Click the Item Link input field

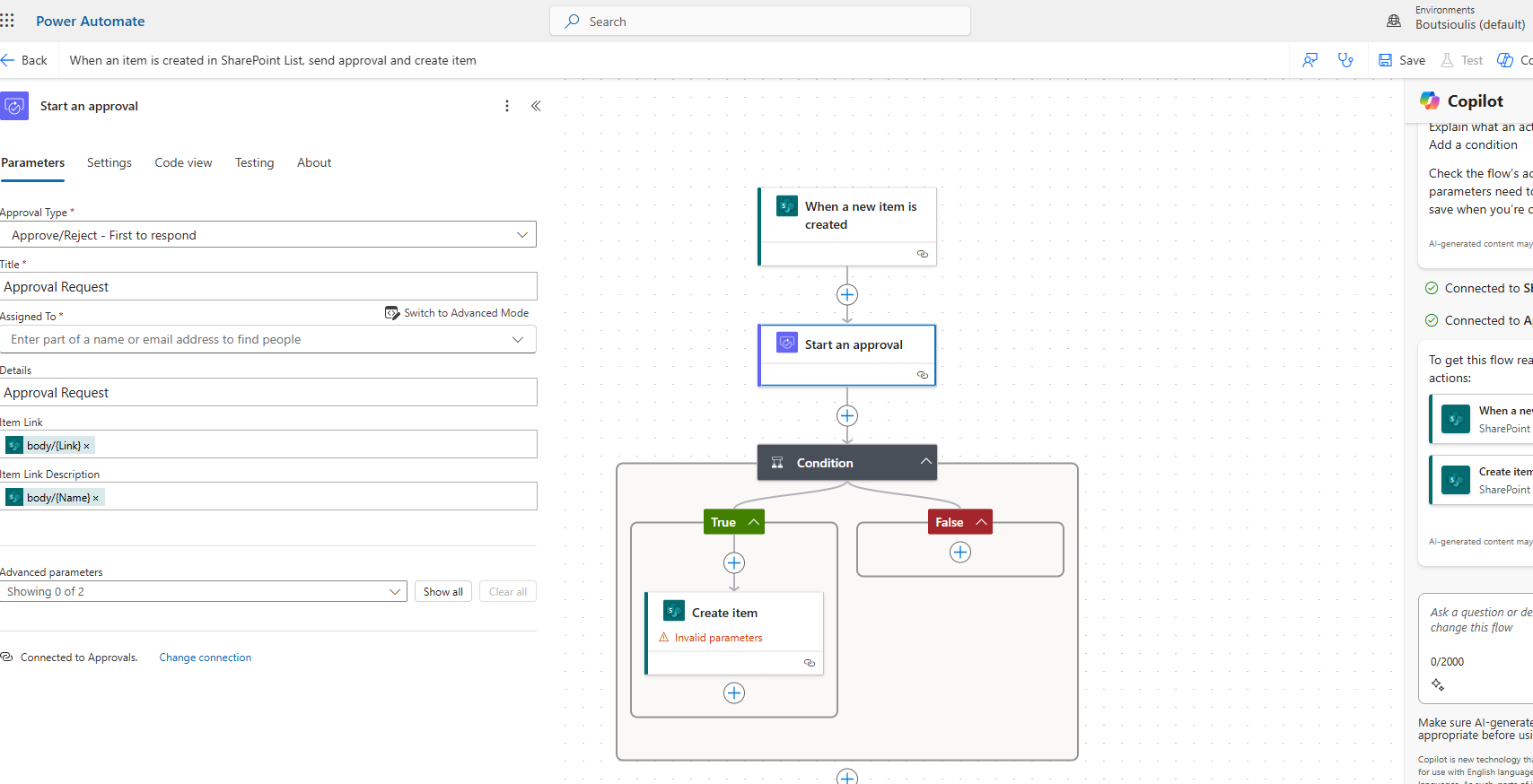coord(268,445)
